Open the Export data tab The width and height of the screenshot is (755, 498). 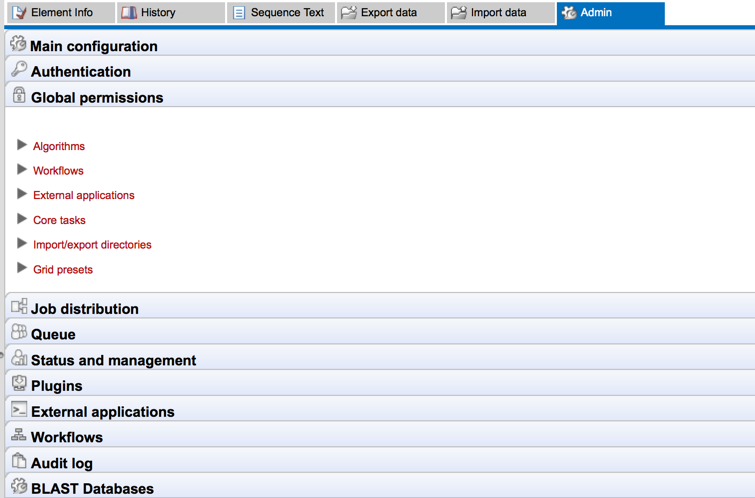(388, 13)
